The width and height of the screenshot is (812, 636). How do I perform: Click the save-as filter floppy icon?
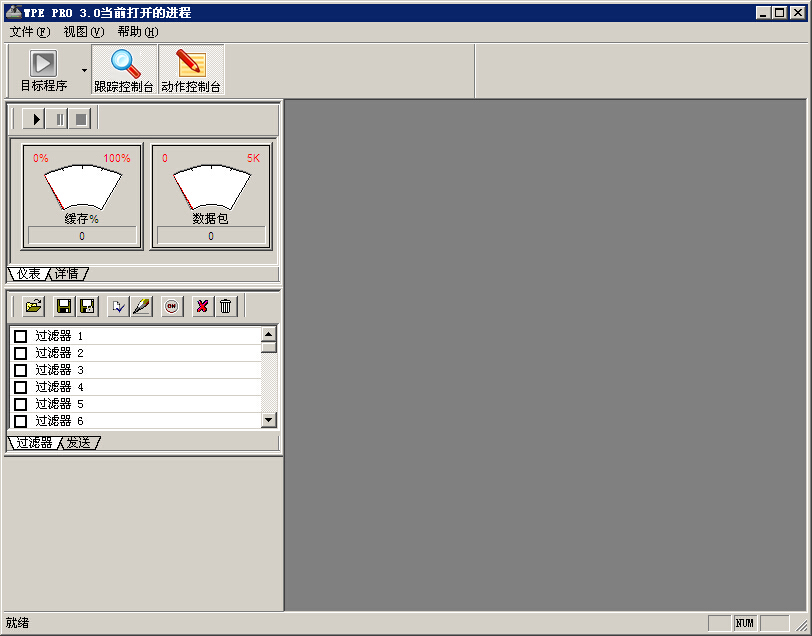pos(88,307)
